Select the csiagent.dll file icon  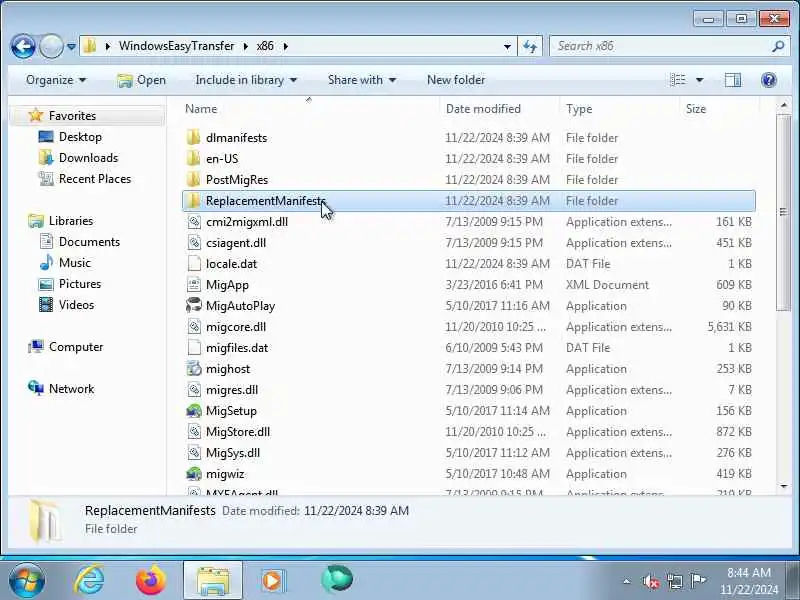[194, 243]
